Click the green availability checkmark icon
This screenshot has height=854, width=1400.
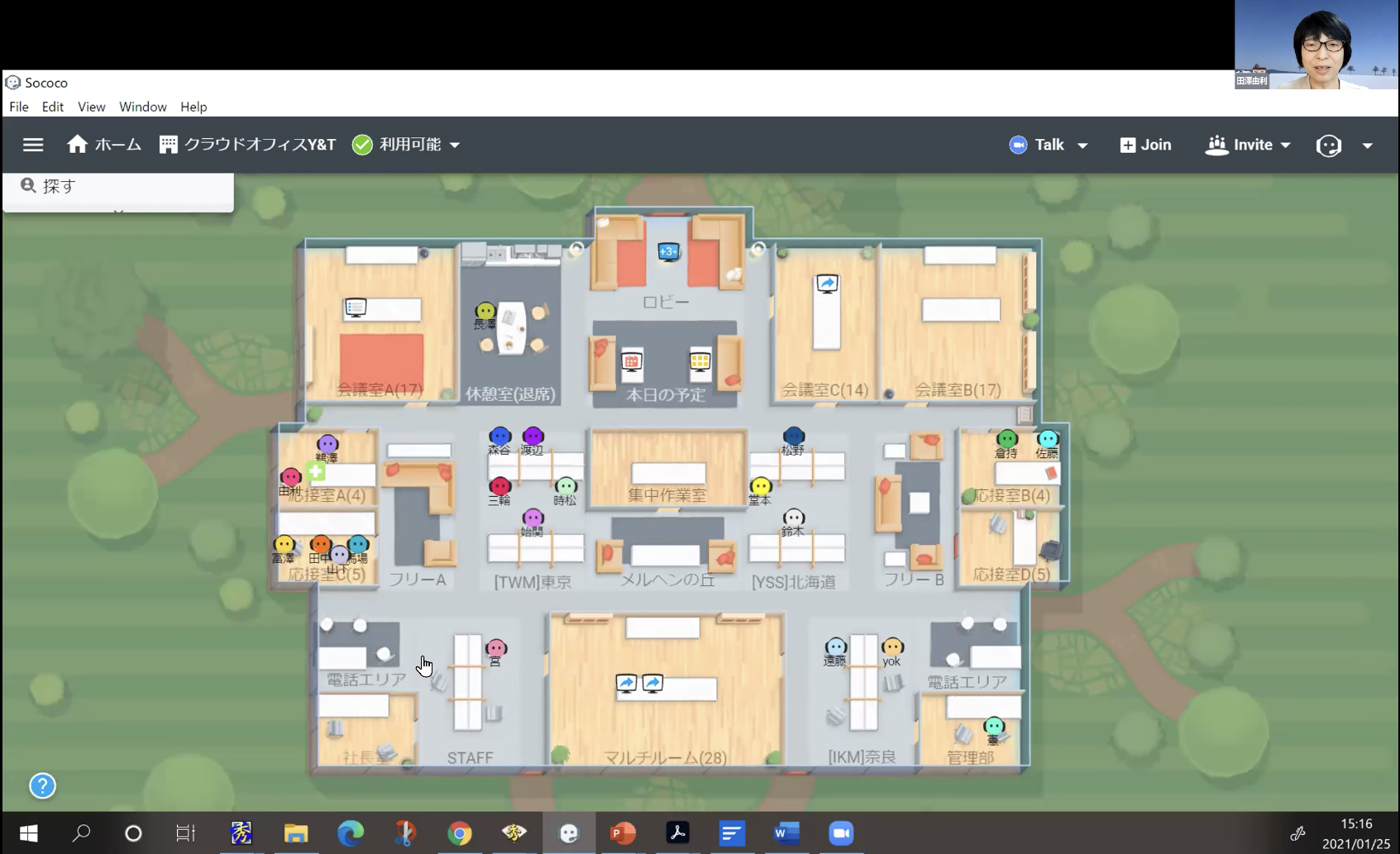(x=362, y=145)
